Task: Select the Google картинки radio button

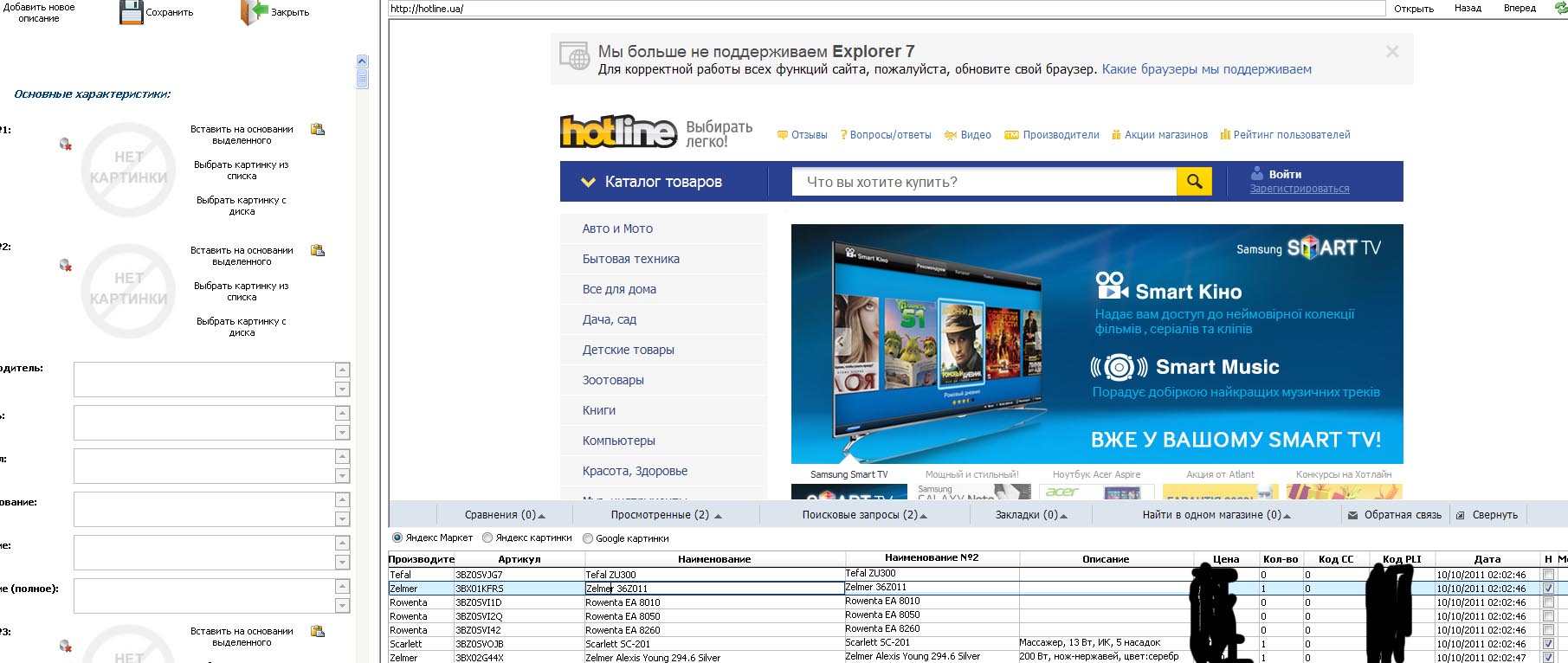Action: pyautogui.click(x=588, y=538)
